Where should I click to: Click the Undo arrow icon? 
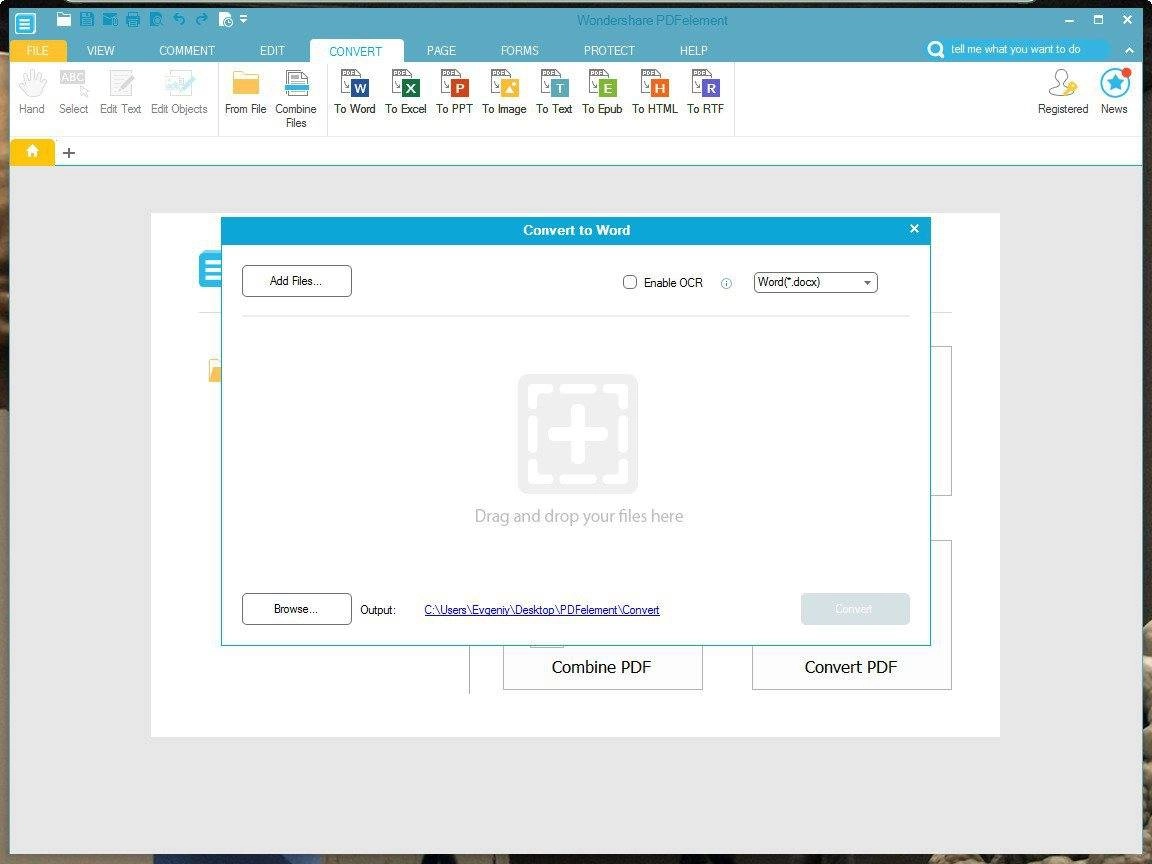179,19
